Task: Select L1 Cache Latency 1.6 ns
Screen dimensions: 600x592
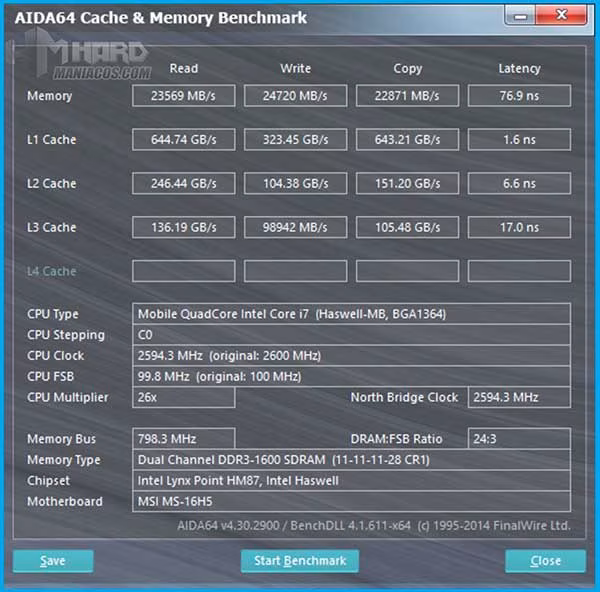Action: tap(519, 140)
